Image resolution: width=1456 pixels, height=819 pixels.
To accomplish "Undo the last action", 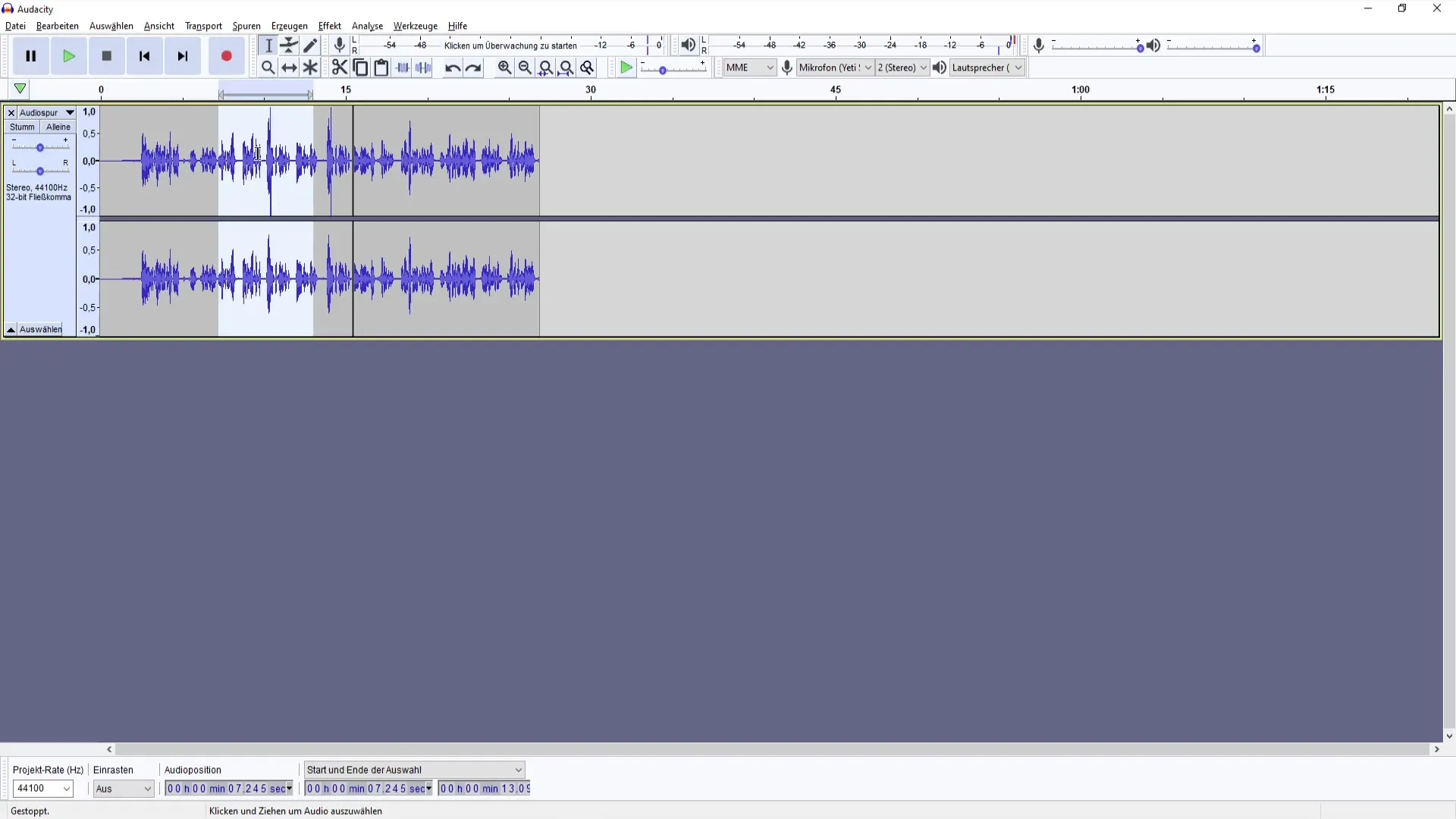I will pyautogui.click(x=453, y=67).
